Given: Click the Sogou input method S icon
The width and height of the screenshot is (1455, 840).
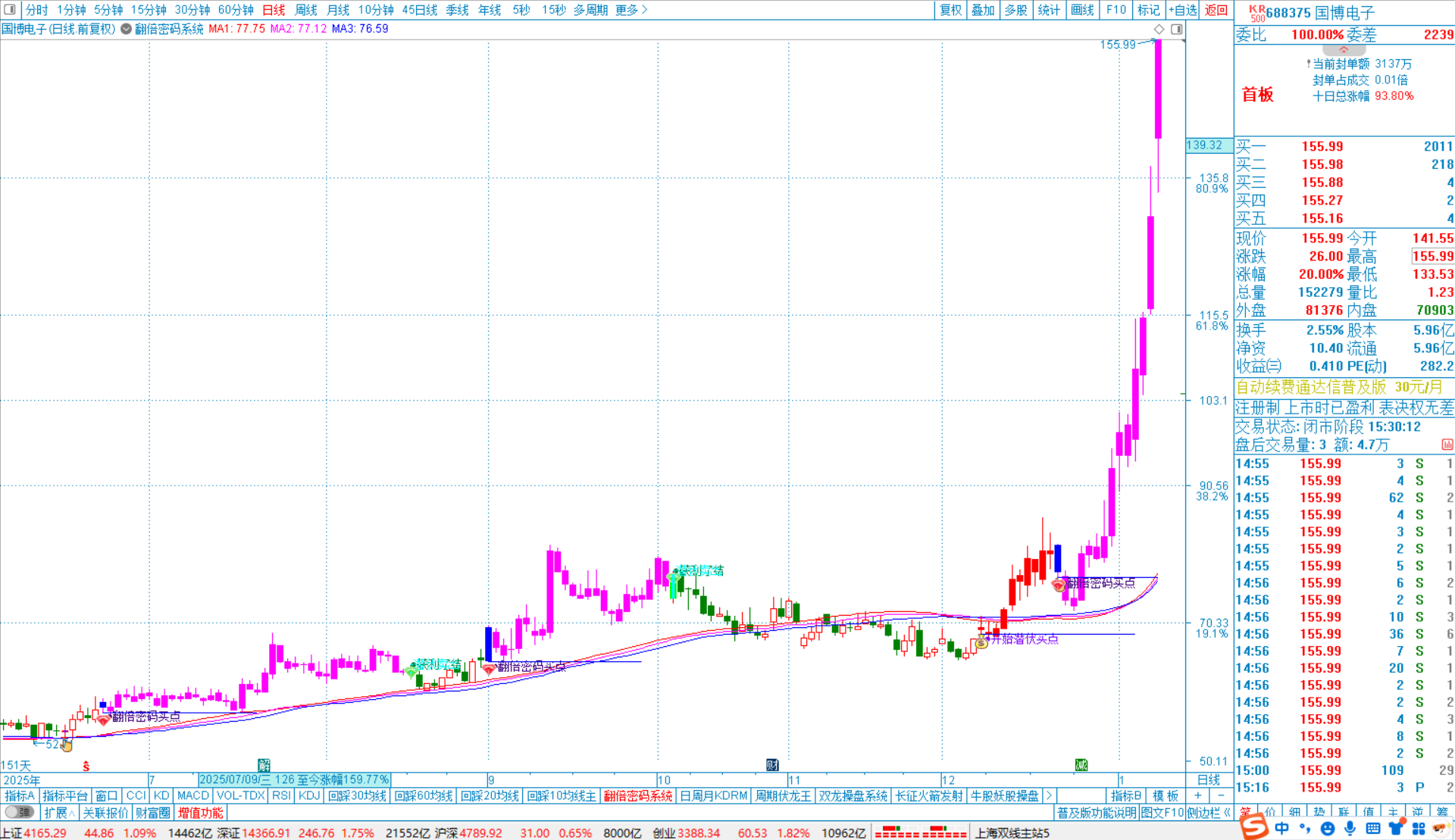Looking at the screenshot, I should (x=1254, y=826).
